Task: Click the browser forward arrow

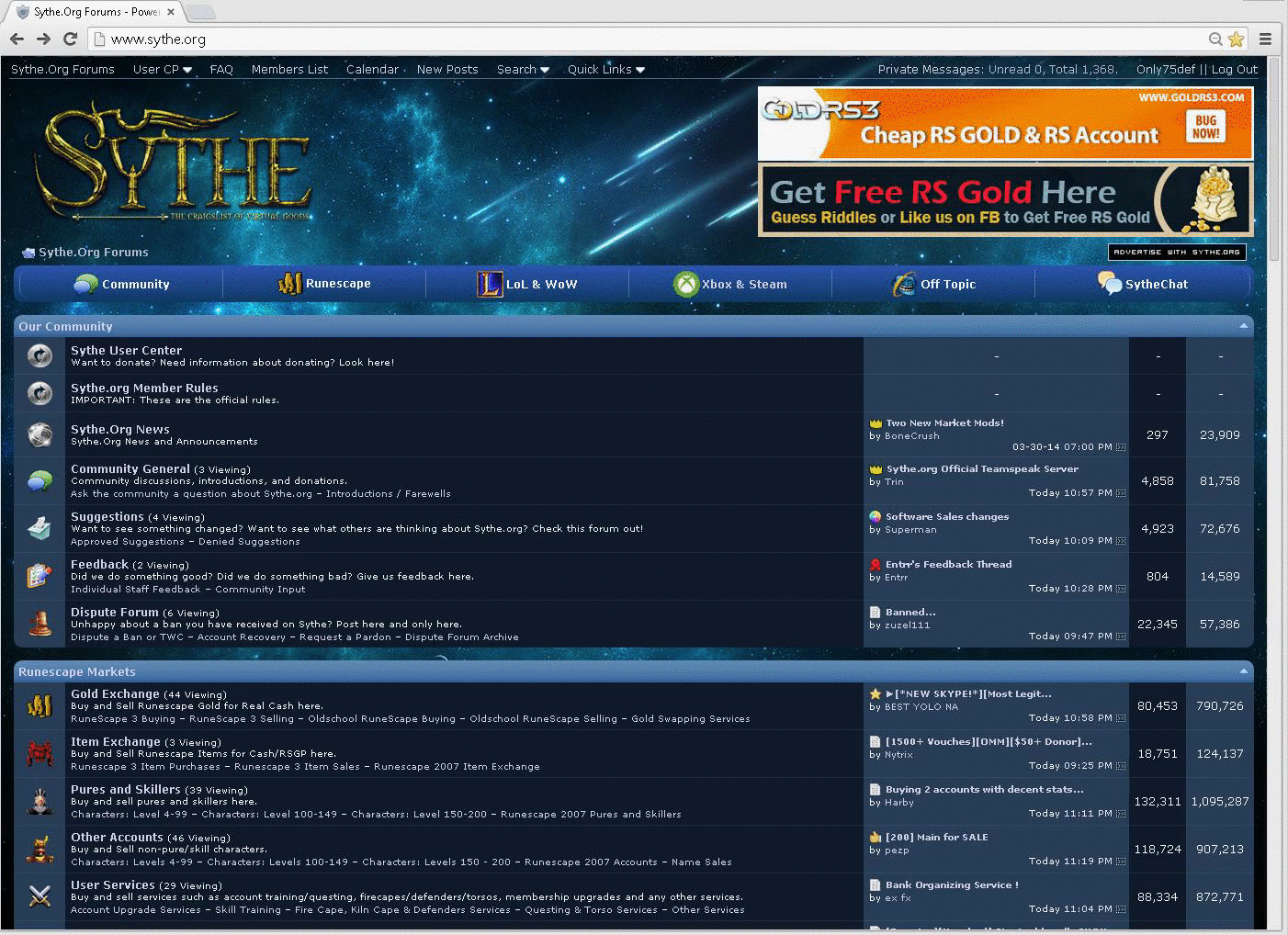Action: click(43, 39)
